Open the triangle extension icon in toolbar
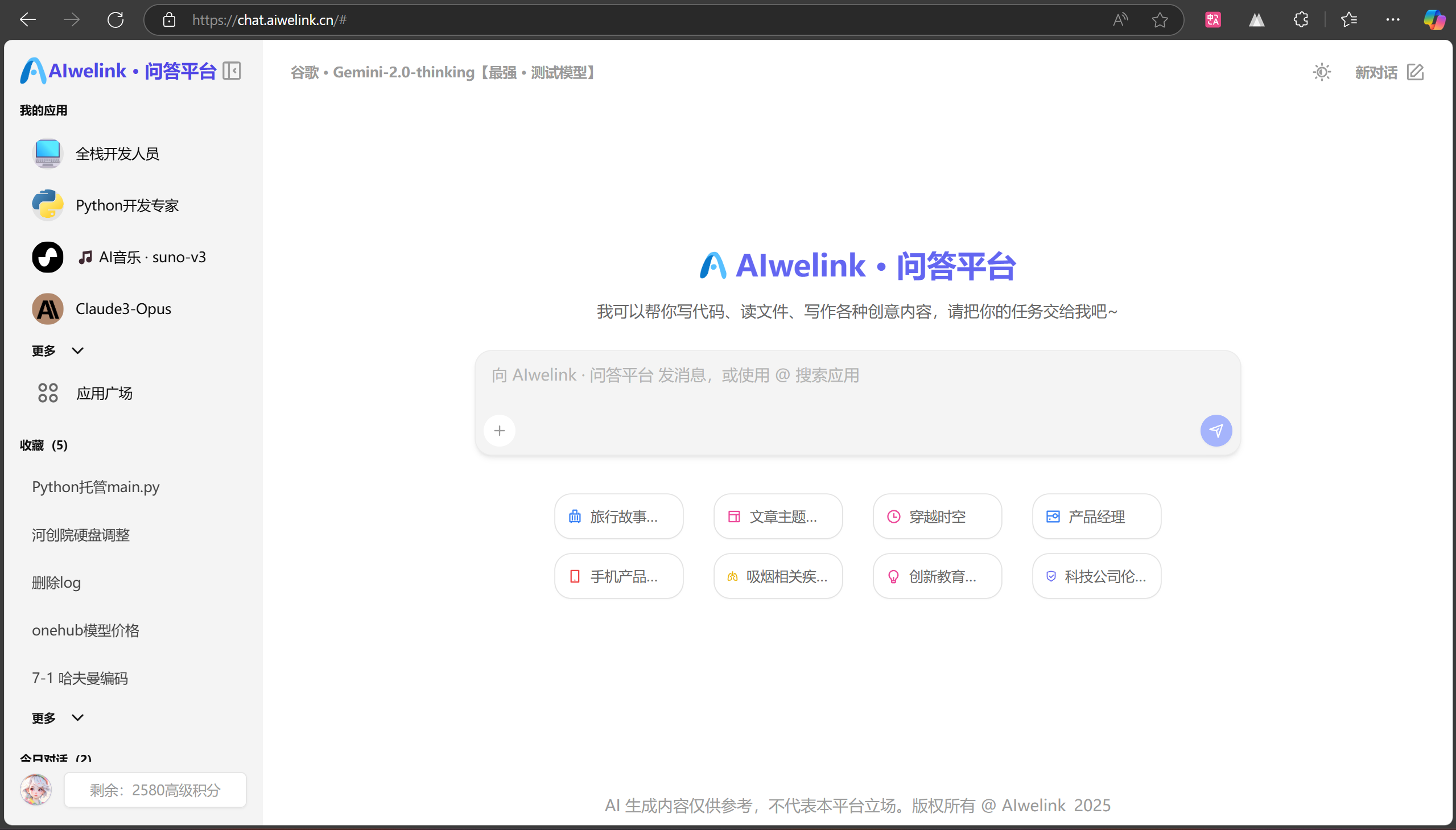Viewport: 1456px width, 830px height. pyautogui.click(x=1256, y=20)
